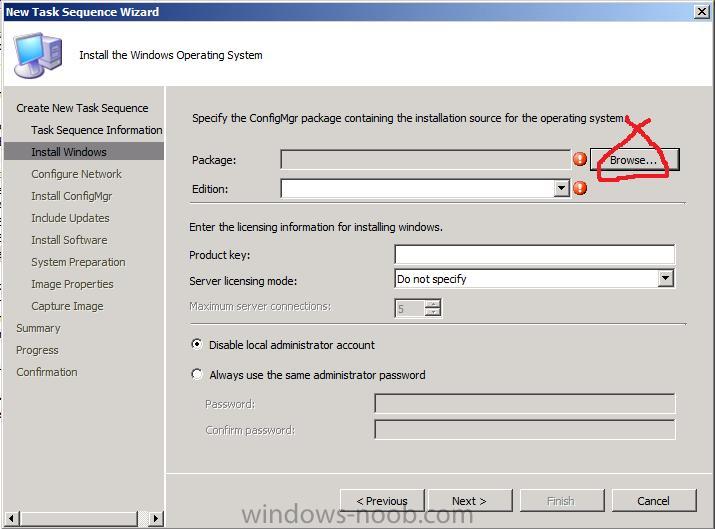This screenshot has width=715, height=529.
Task: Select Summary step in sidebar
Action: [38, 328]
